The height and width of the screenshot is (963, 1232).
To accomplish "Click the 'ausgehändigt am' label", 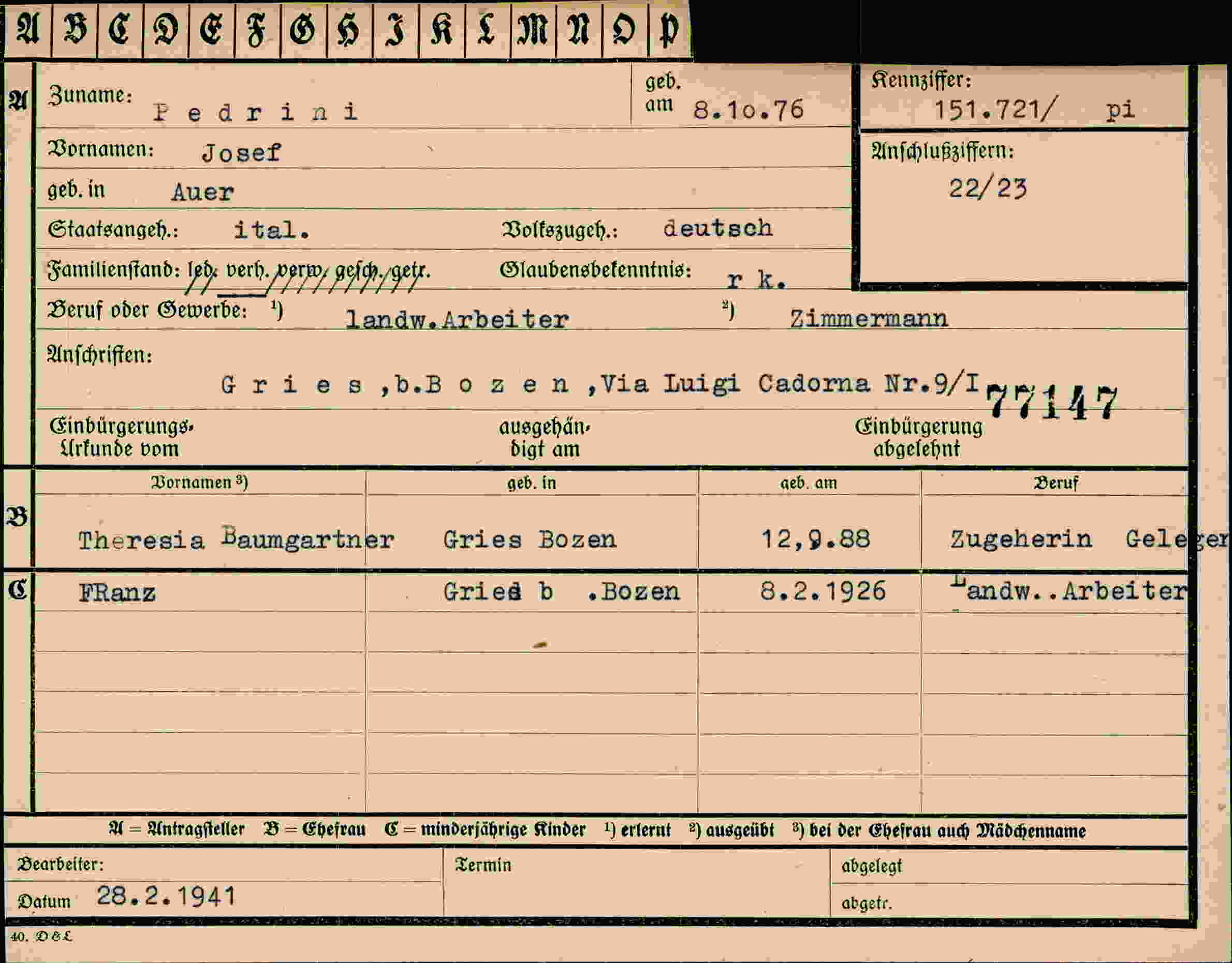I will tap(545, 438).
